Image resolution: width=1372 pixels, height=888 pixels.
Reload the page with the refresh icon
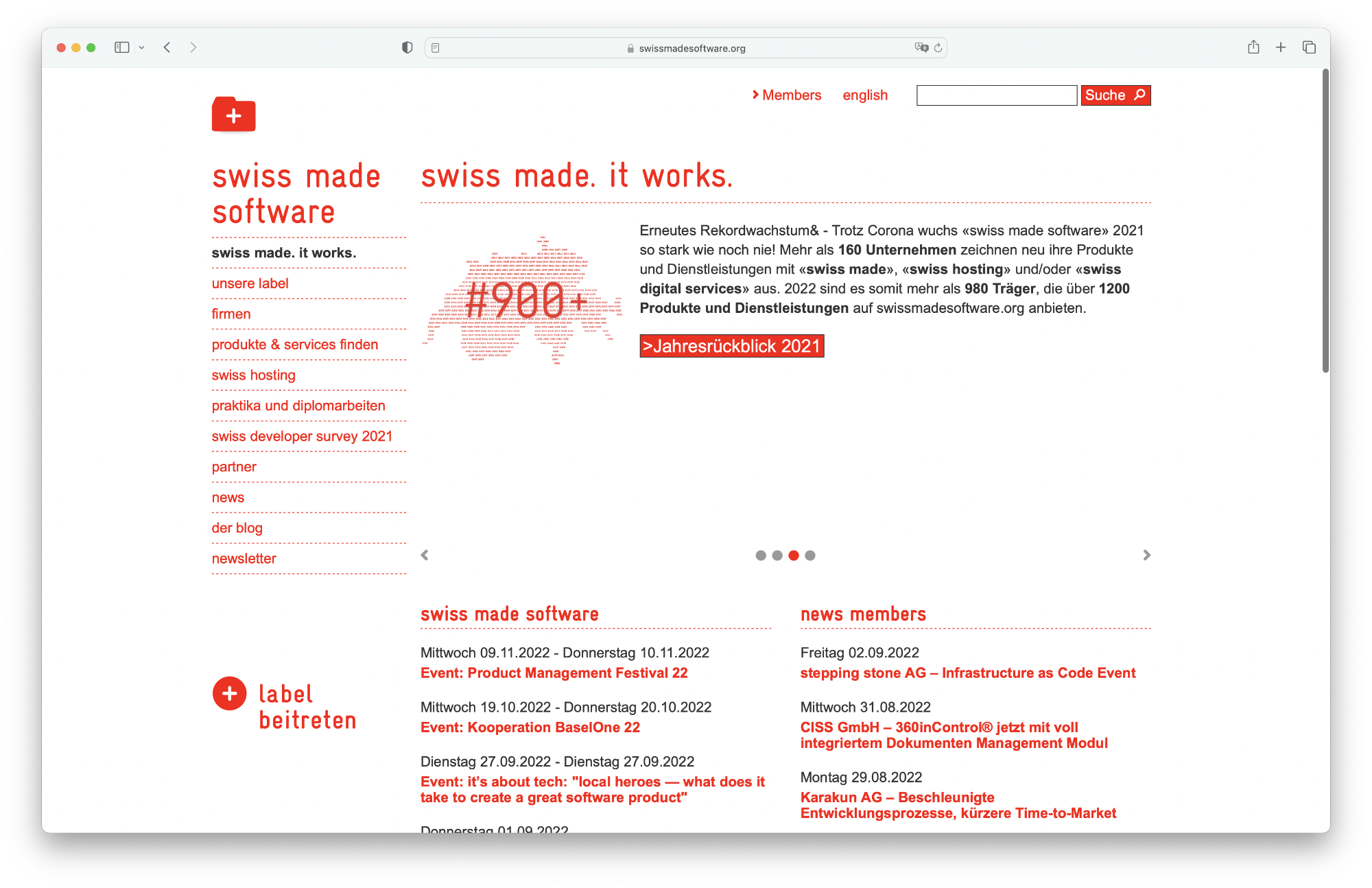coord(938,48)
